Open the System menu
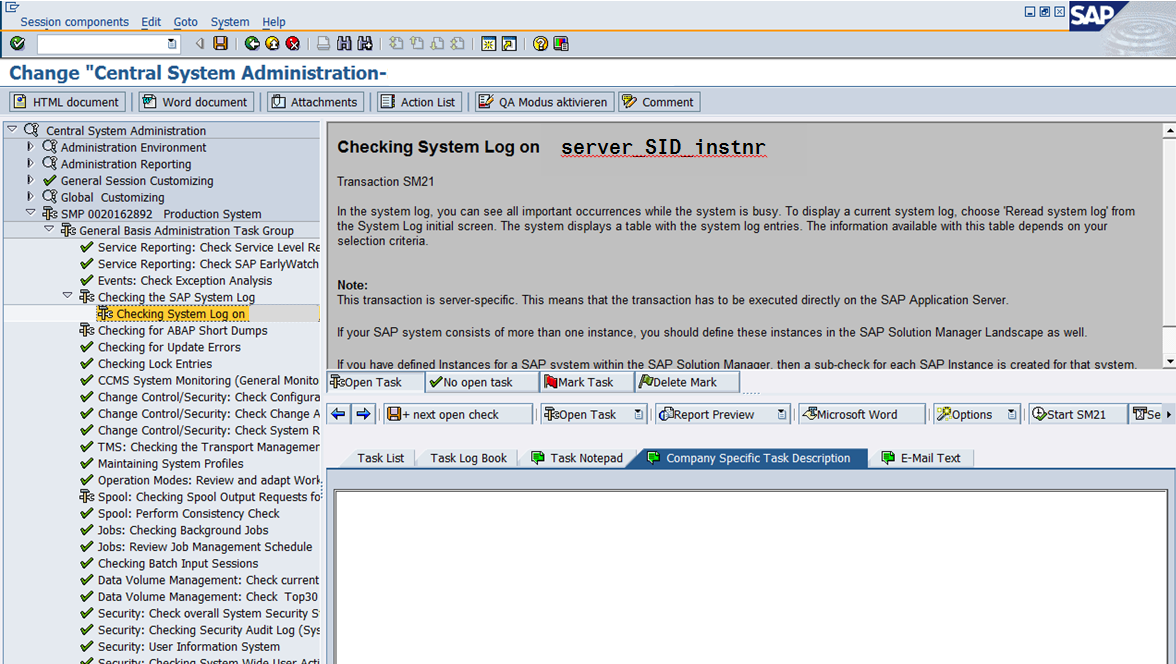Screen dimensions: 1176x664 (x=230, y=22)
